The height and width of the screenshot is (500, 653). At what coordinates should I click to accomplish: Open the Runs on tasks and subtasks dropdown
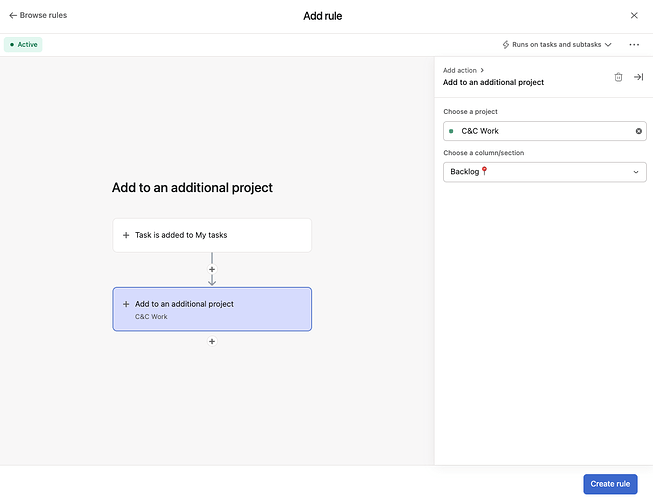pyautogui.click(x=556, y=45)
